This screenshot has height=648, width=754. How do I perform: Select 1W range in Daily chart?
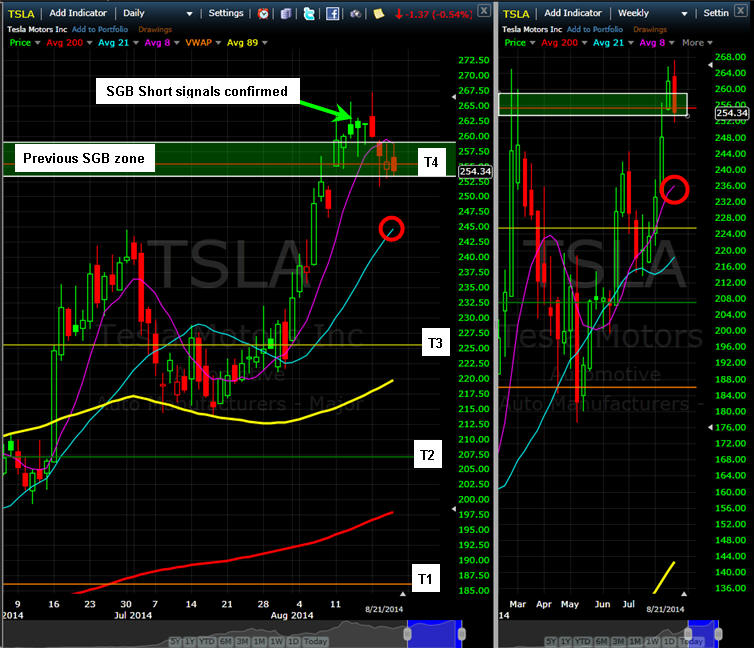coord(276,642)
